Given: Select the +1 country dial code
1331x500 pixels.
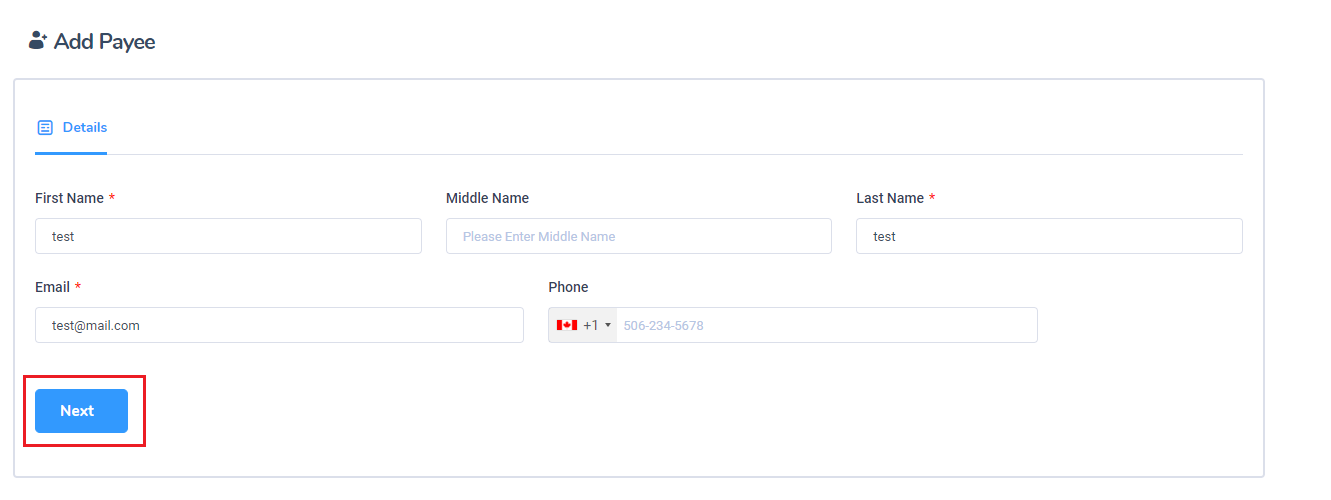Looking at the screenshot, I should (591, 325).
